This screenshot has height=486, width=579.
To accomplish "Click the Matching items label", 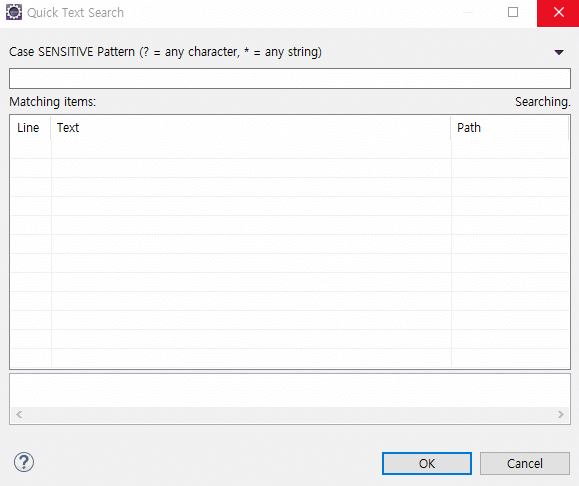I will 53,102.
